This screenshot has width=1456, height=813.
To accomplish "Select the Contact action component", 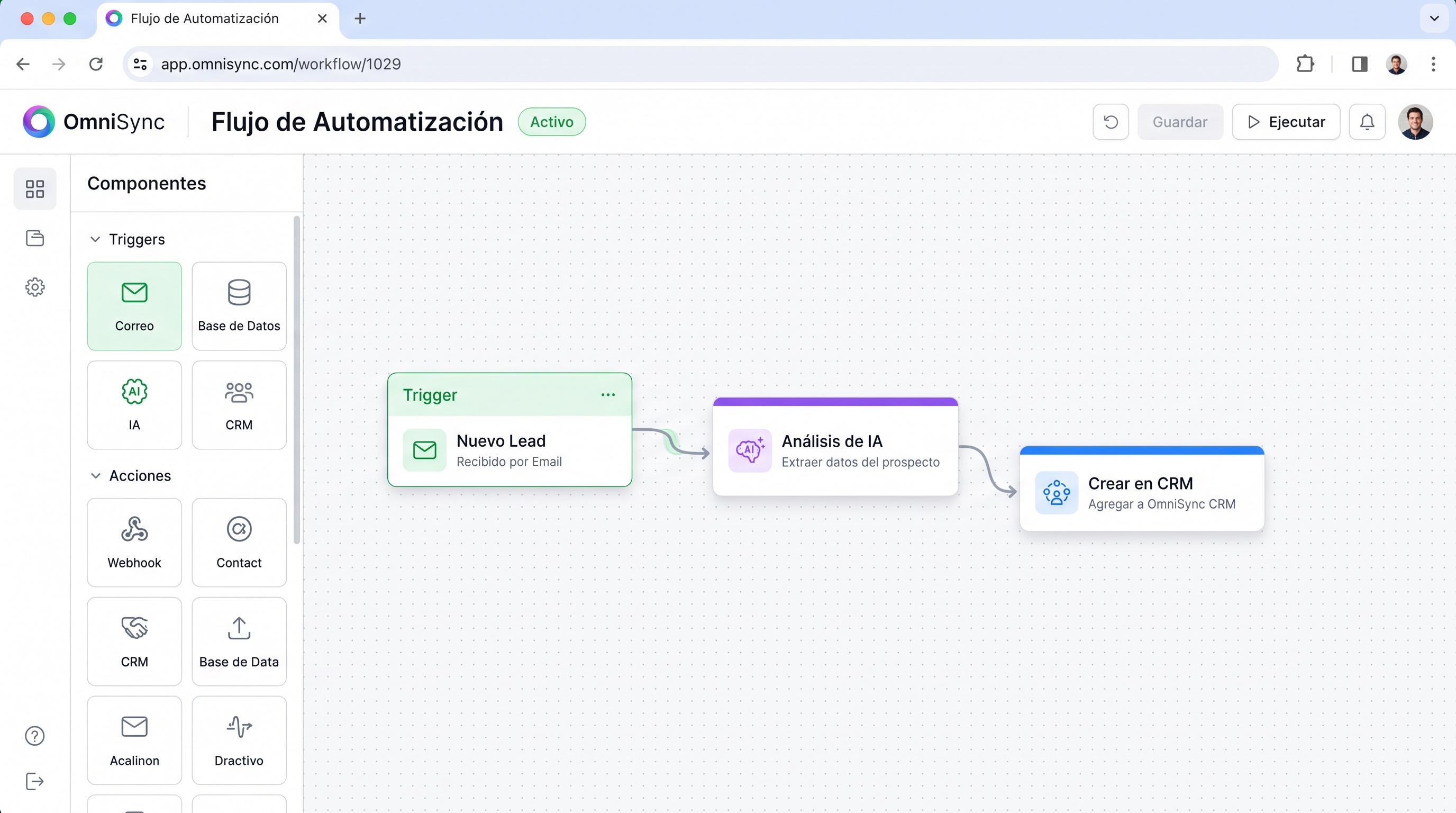I will coord(239,542).
